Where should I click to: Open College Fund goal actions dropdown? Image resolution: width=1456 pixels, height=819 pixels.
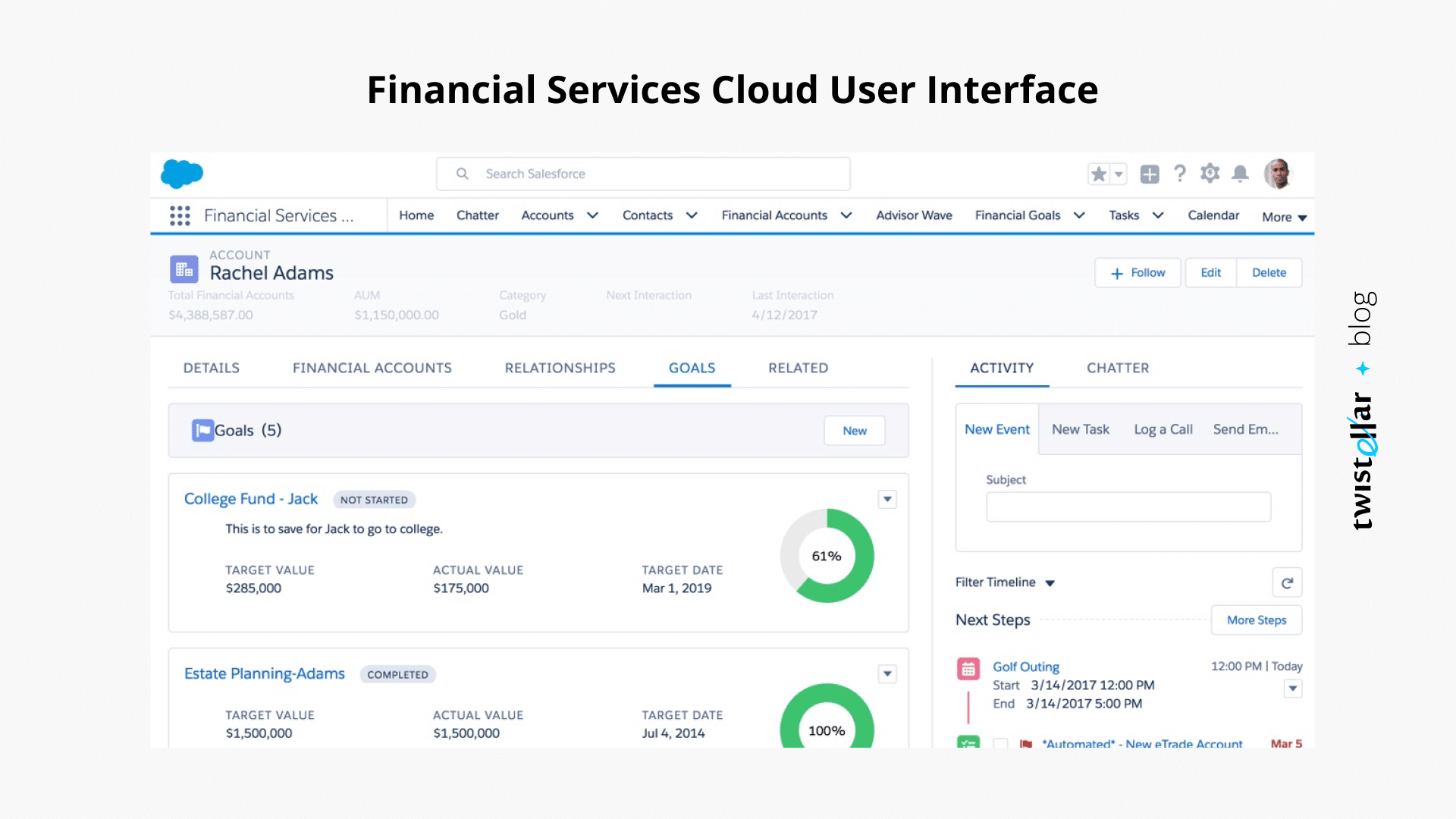pyautogui.click(x=887, y=500)
